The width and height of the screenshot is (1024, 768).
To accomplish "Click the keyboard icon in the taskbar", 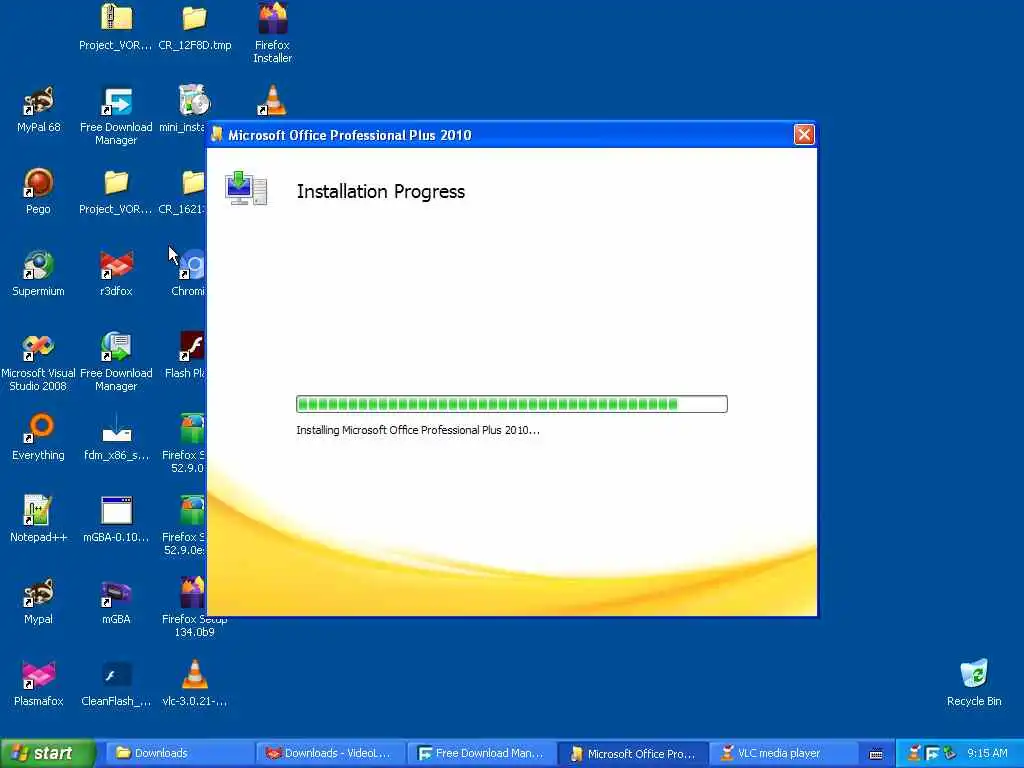I will click(x=876, y=754).
